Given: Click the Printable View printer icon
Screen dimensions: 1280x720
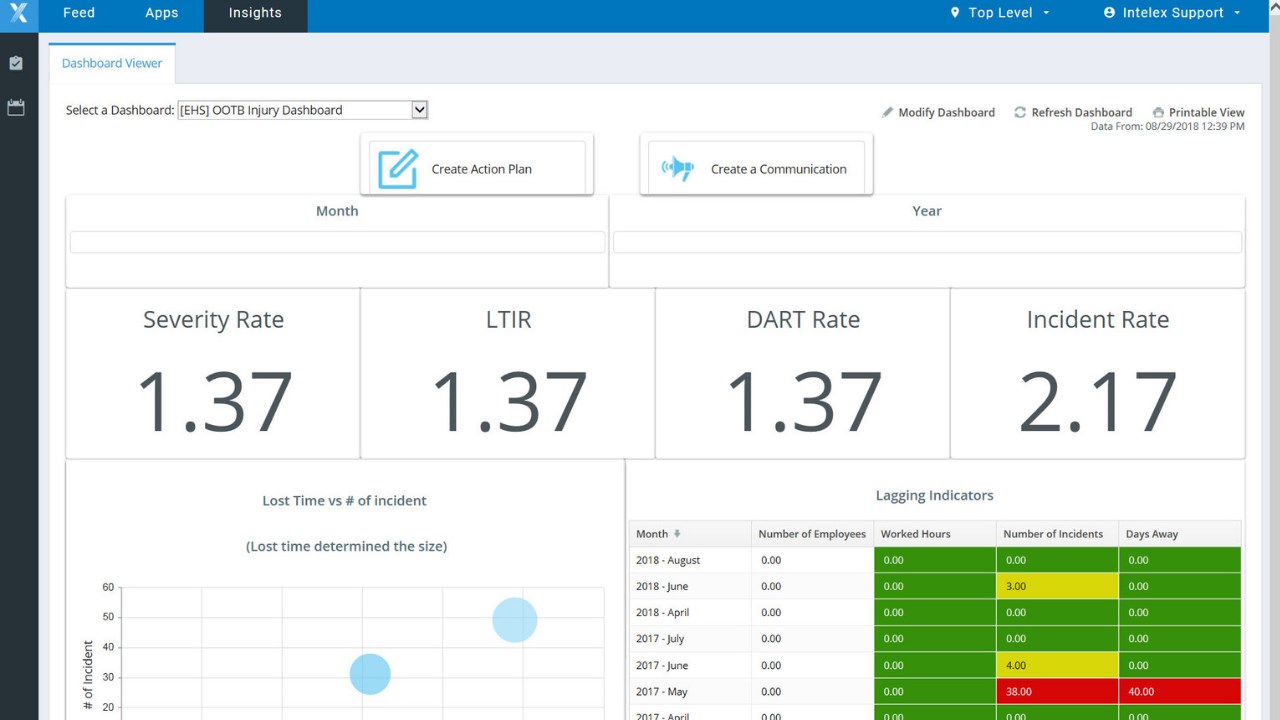Looking at the screenshot, I should tap(1157, 112).
